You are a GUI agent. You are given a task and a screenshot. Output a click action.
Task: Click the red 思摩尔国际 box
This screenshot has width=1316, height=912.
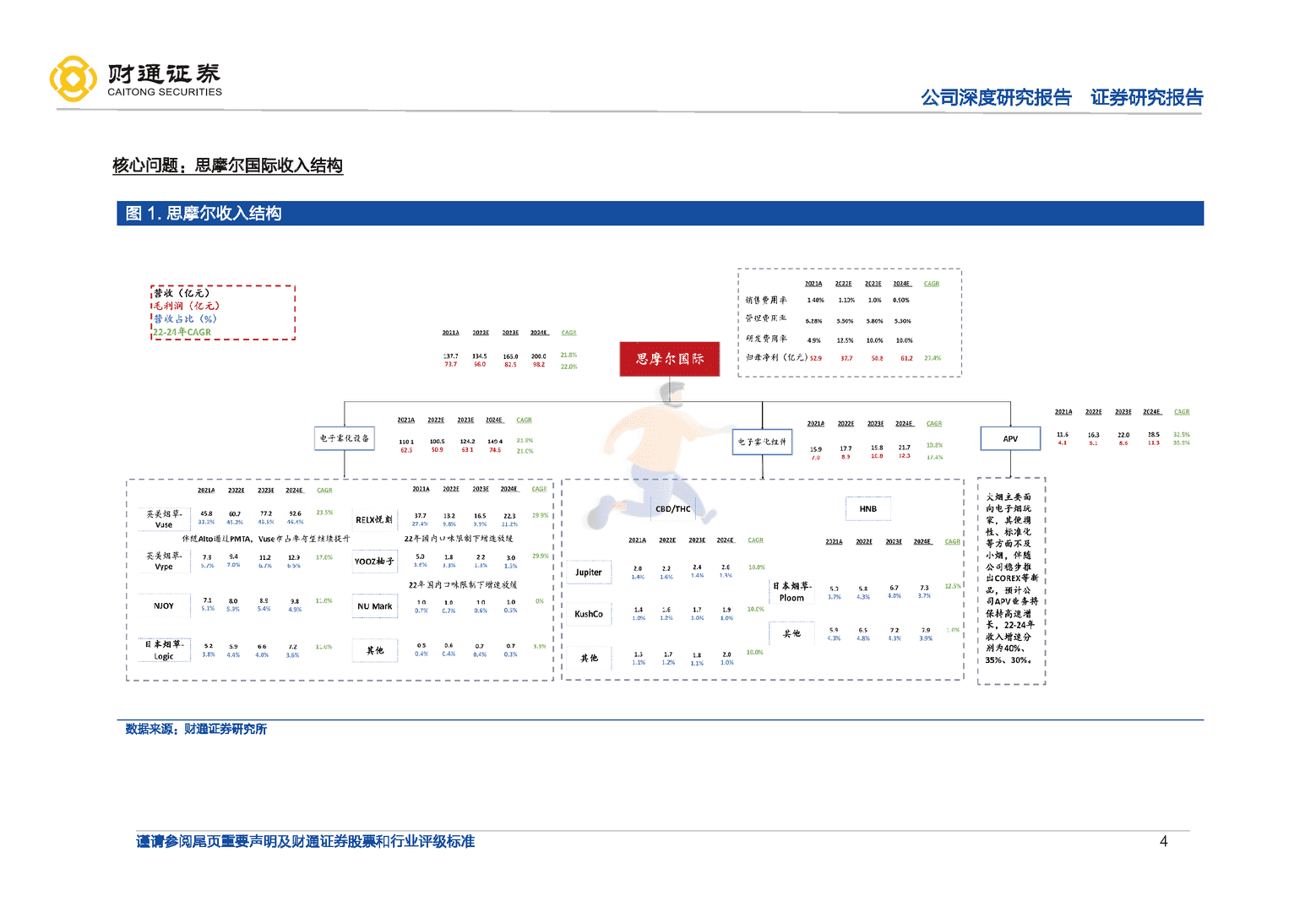pos(670,359)
